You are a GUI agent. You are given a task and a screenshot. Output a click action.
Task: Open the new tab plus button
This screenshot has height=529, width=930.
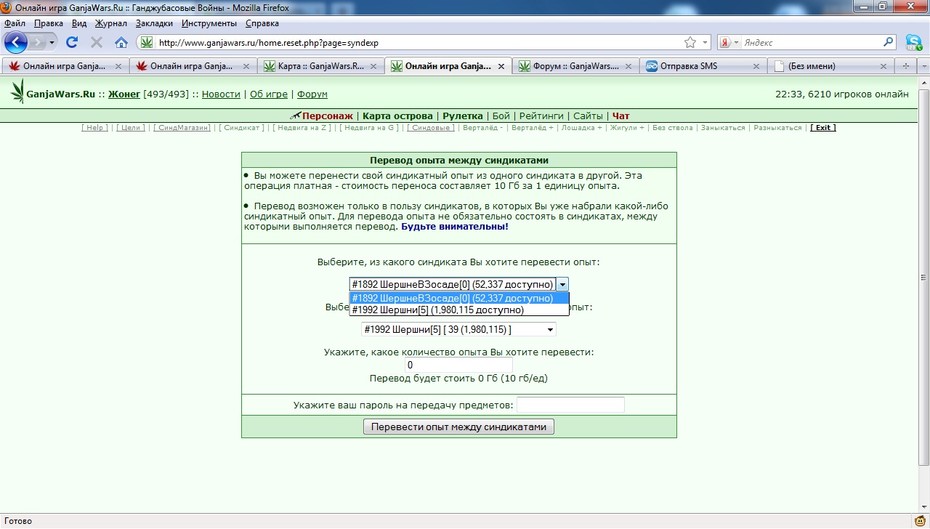pyautogui.click(x=905, y=66)
